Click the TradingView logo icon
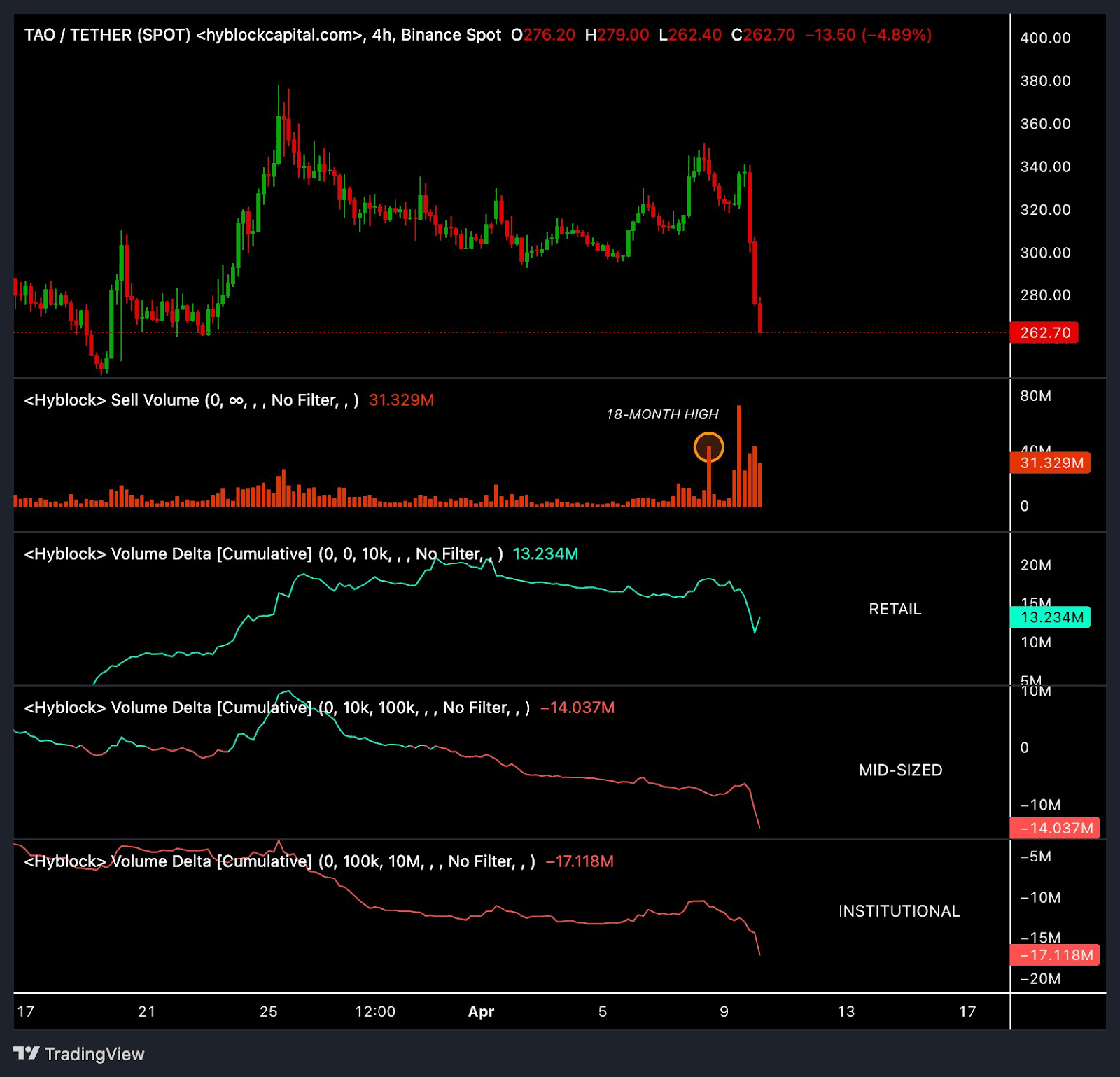Image resolution: width=1120 pixels, height=1077 pixels. coord(26,1053)
